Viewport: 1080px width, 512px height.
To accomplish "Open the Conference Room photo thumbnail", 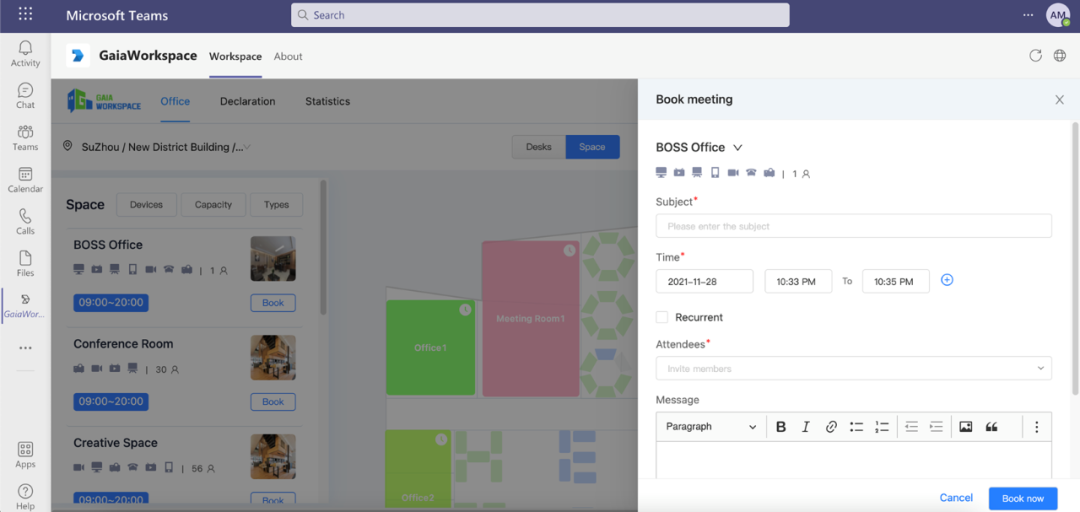I will click(x=273, y=358).
